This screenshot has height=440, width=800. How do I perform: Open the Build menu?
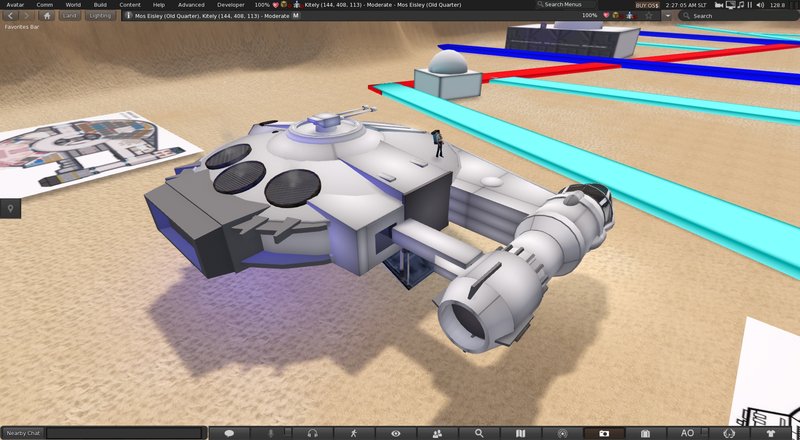click(100, 5)
